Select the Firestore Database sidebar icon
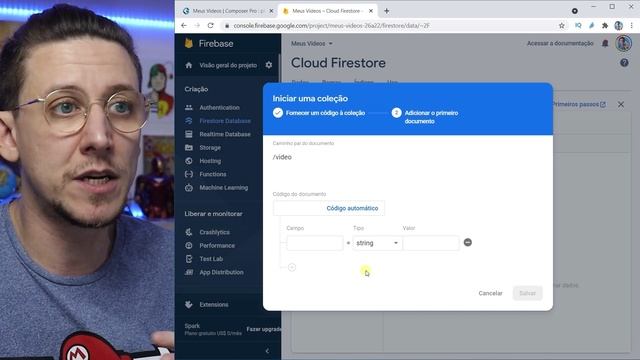Viewport: 640px width, 360px height. [189, 121]
